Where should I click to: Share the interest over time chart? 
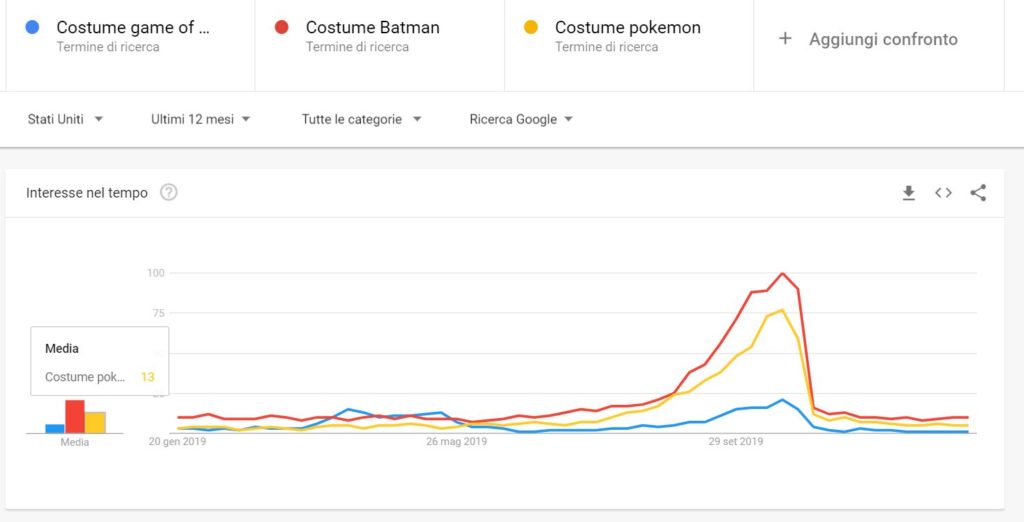[978, 193]
